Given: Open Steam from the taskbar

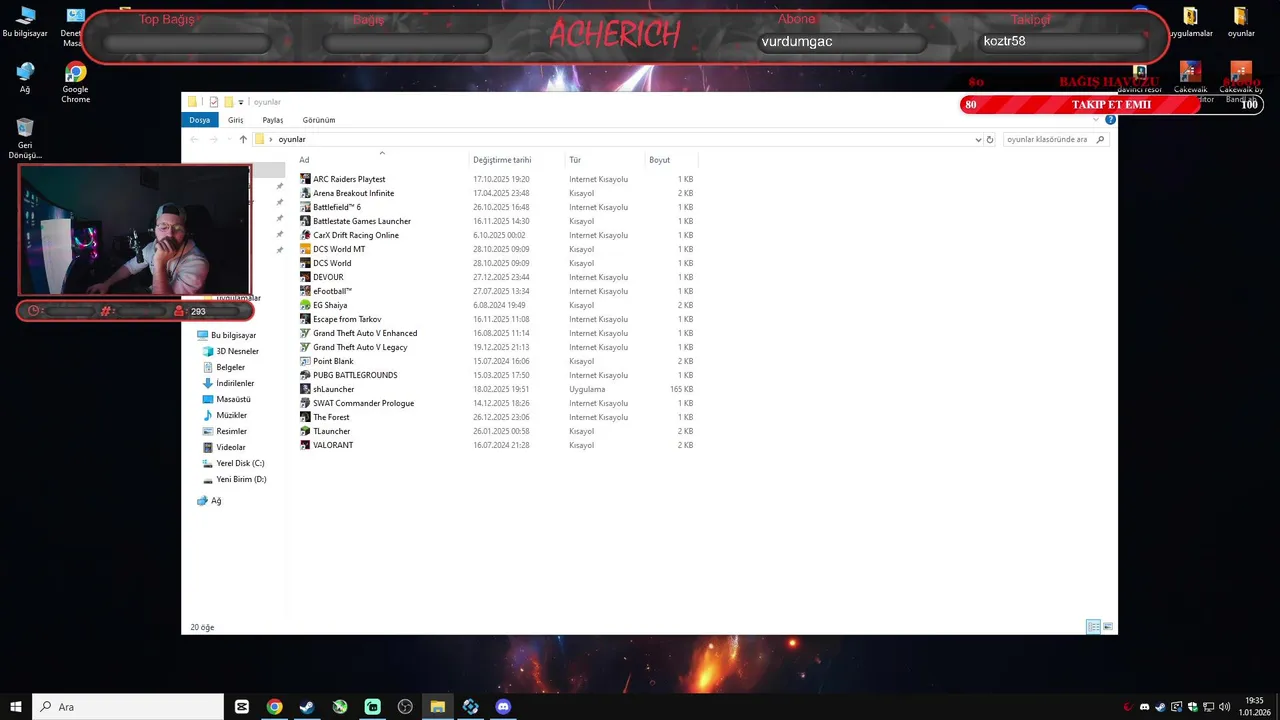Looking at the screenshot, I should tap(307, 707).
